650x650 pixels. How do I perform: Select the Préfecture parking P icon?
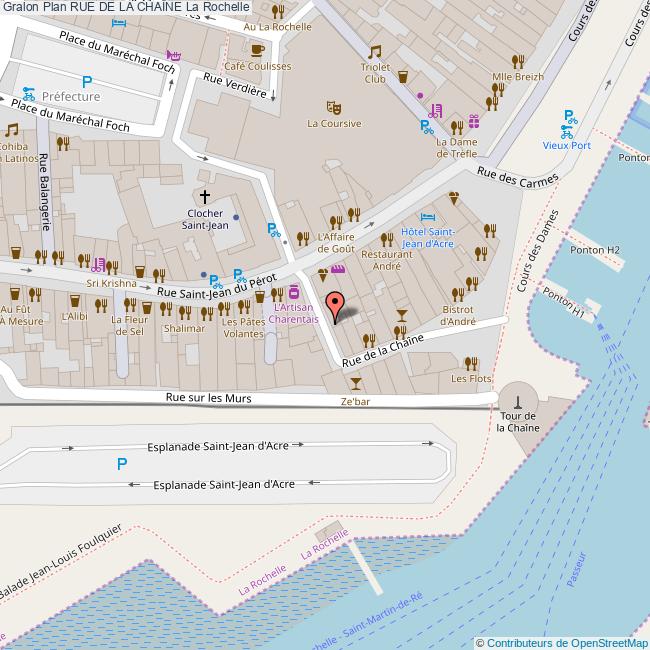click(x=87, y=82)
